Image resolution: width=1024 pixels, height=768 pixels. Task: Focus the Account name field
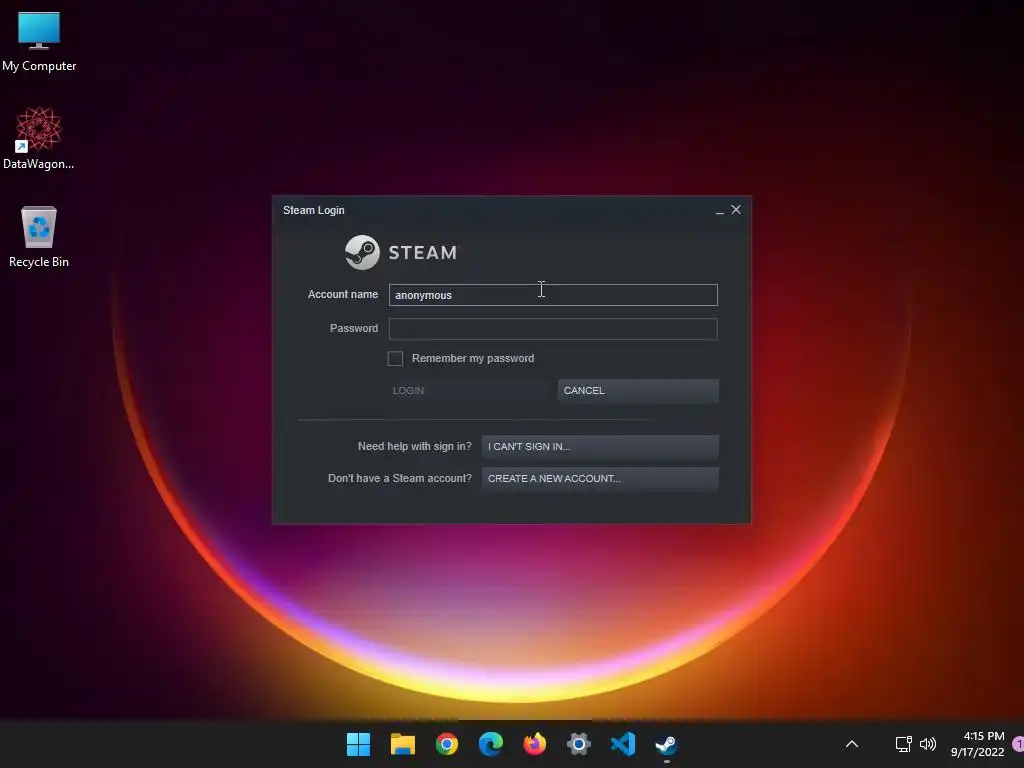[553, 295]
